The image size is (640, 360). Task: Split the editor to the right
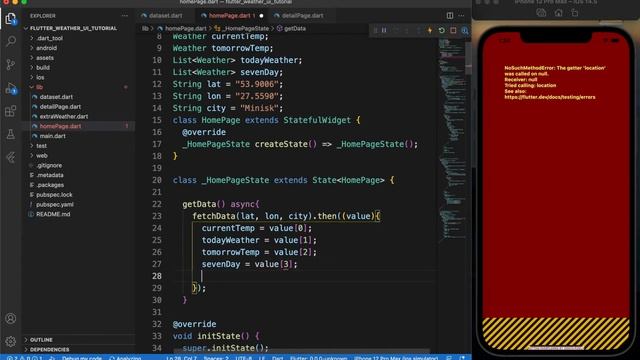(x=450, y=16)
